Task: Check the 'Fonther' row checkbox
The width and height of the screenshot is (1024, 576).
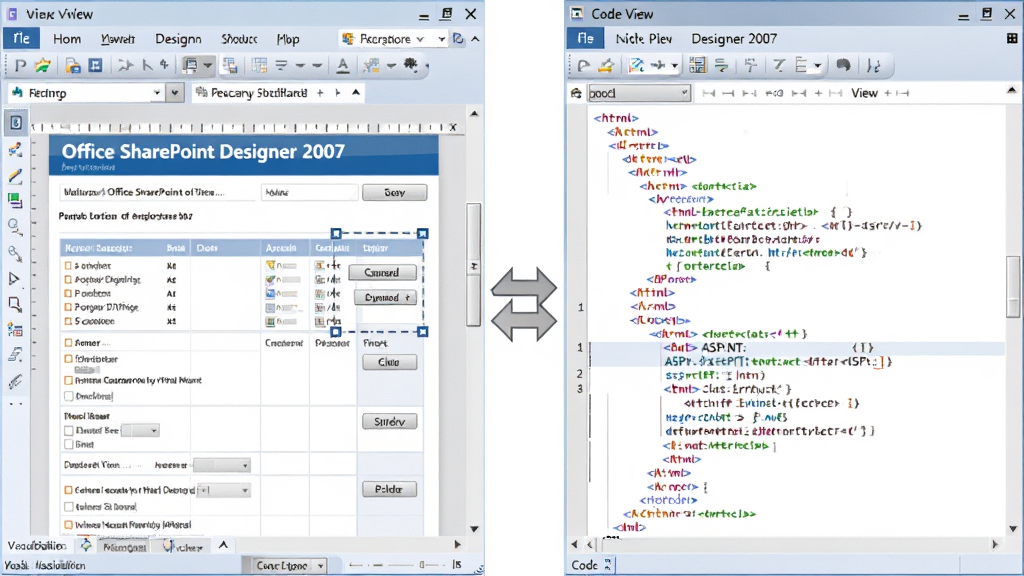Action: [x=68, y=266]
